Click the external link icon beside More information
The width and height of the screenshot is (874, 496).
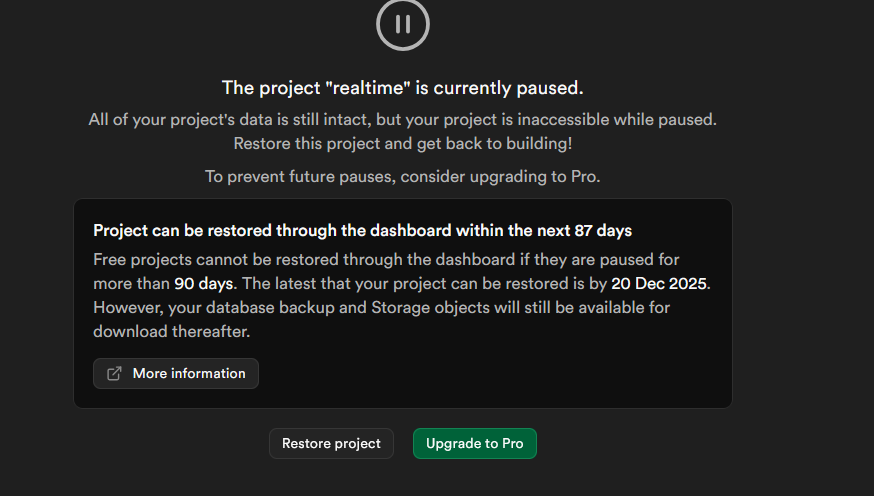[115, 373]
